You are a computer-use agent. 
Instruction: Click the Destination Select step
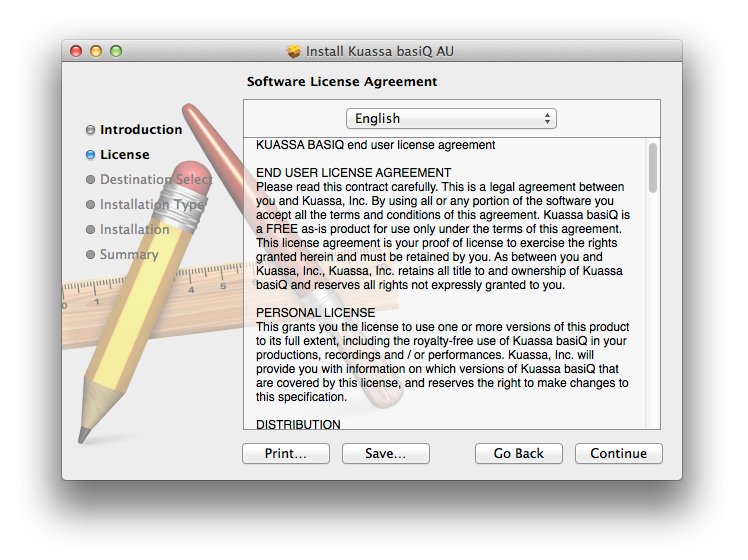[x=156, y=179]
